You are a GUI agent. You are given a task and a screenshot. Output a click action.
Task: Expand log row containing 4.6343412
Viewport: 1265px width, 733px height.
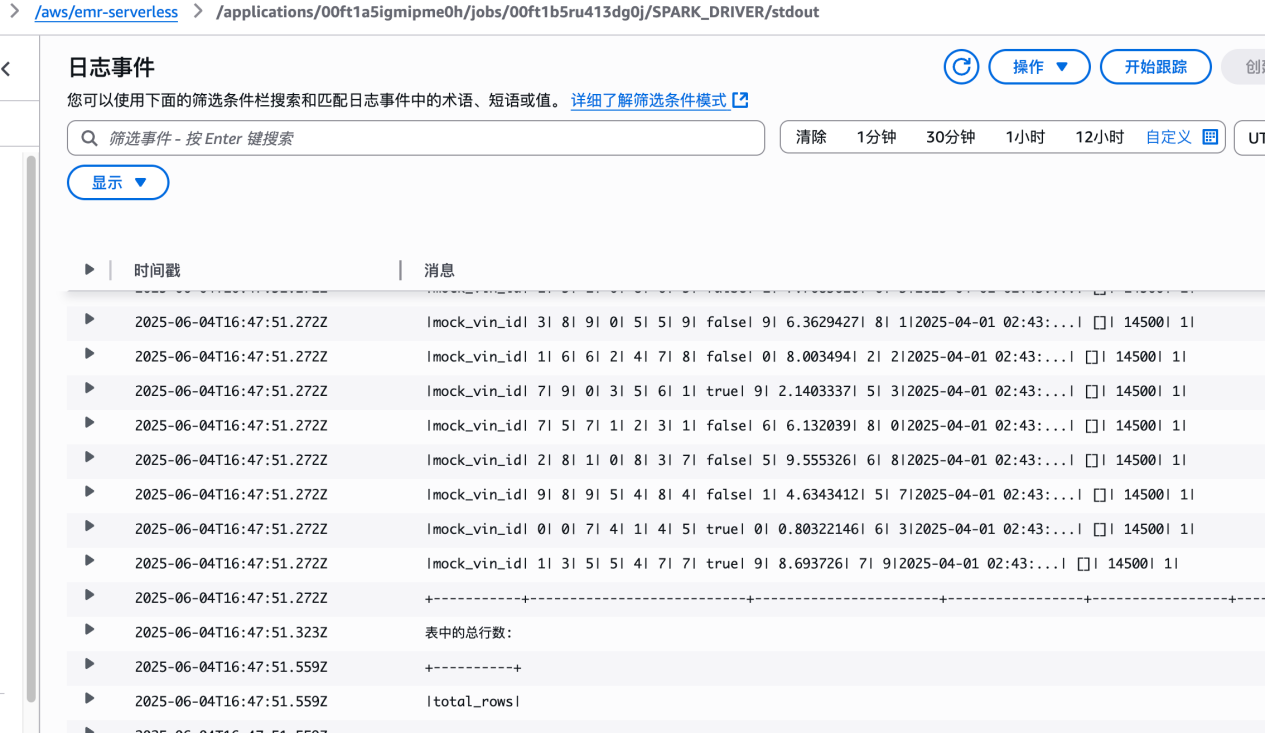89,491
